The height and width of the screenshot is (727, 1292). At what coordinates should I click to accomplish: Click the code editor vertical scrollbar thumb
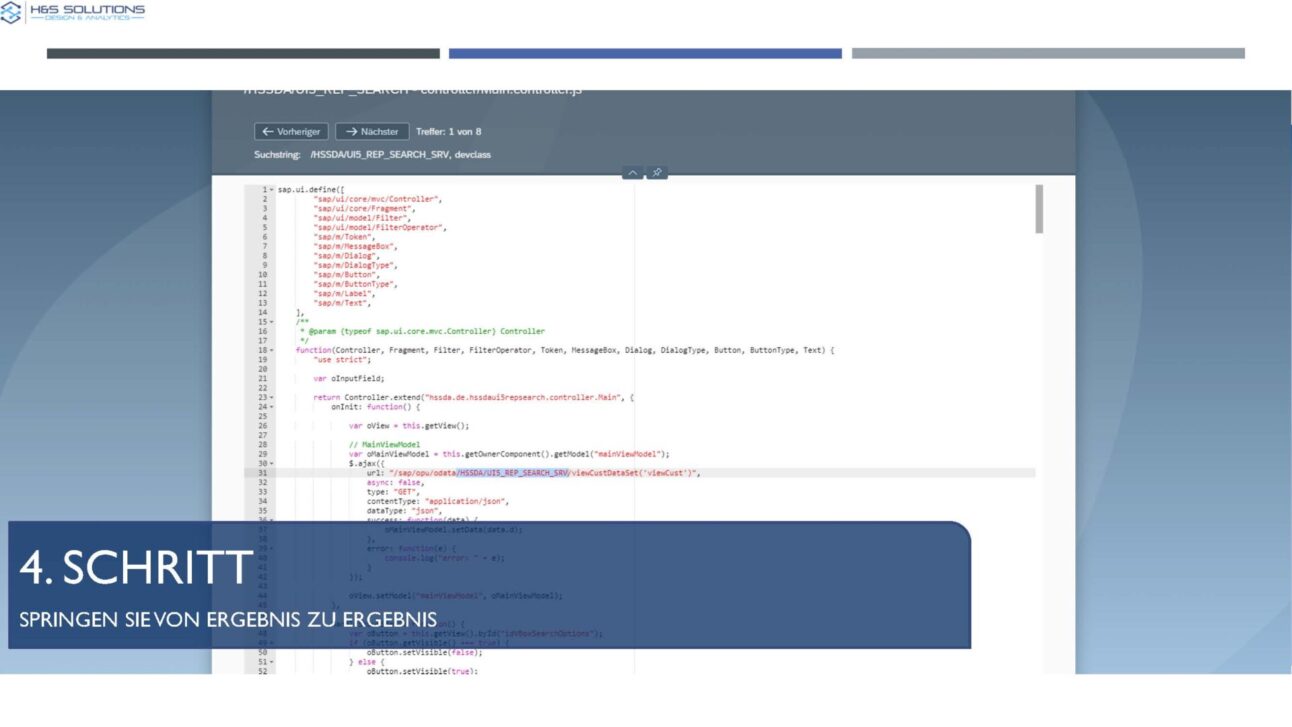coord(1039,209)
